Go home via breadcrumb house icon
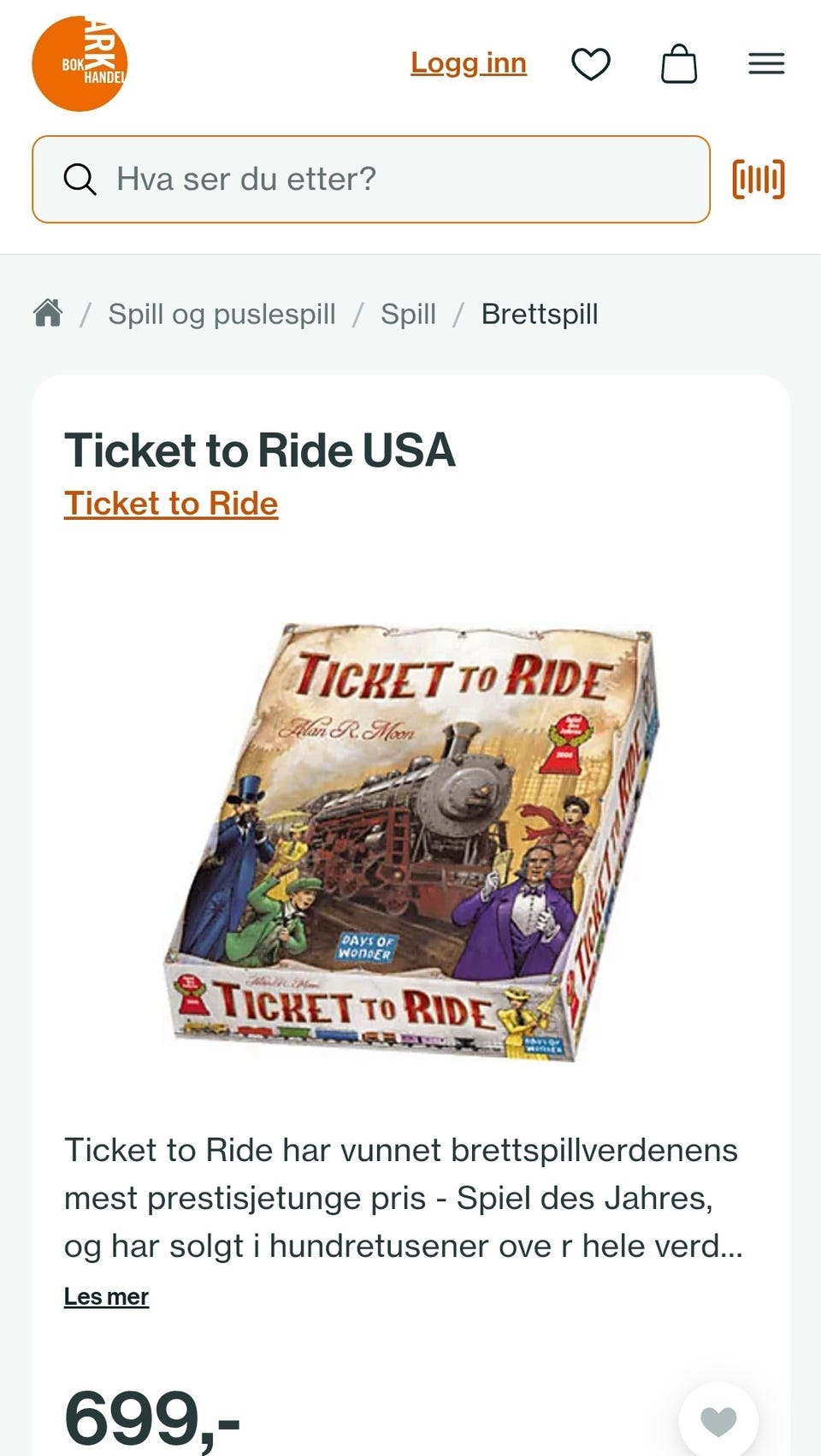Viewport: 821px width, 1456px height. click(48, 313)
